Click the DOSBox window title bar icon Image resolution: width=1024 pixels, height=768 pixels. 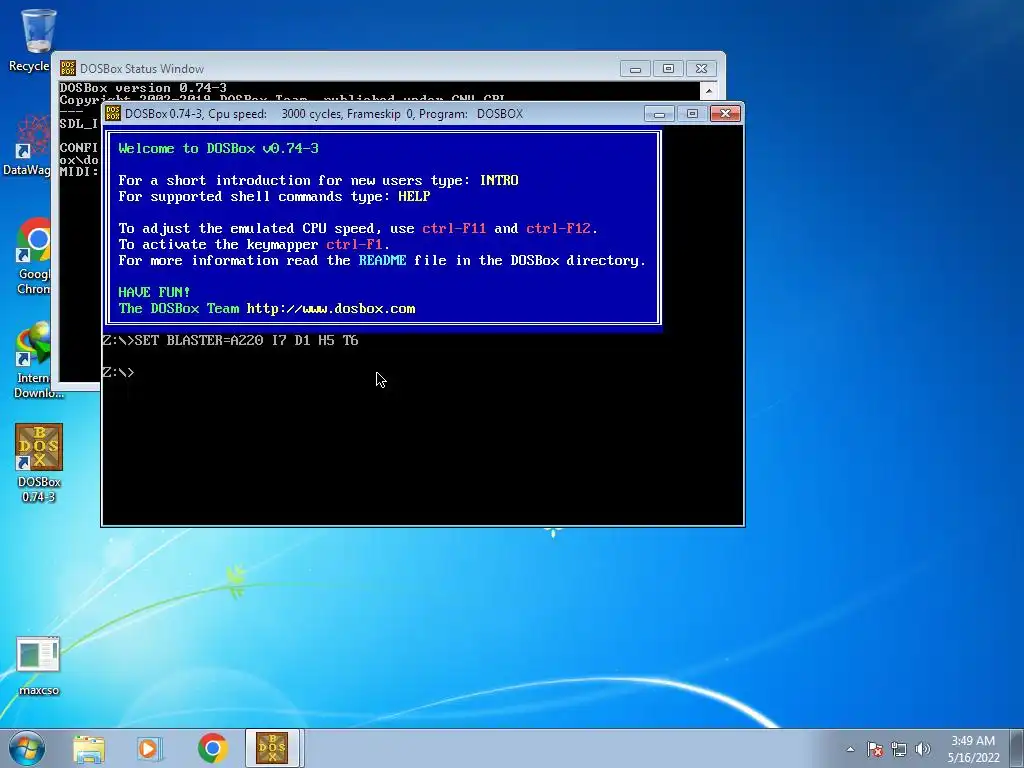[113, 114]
